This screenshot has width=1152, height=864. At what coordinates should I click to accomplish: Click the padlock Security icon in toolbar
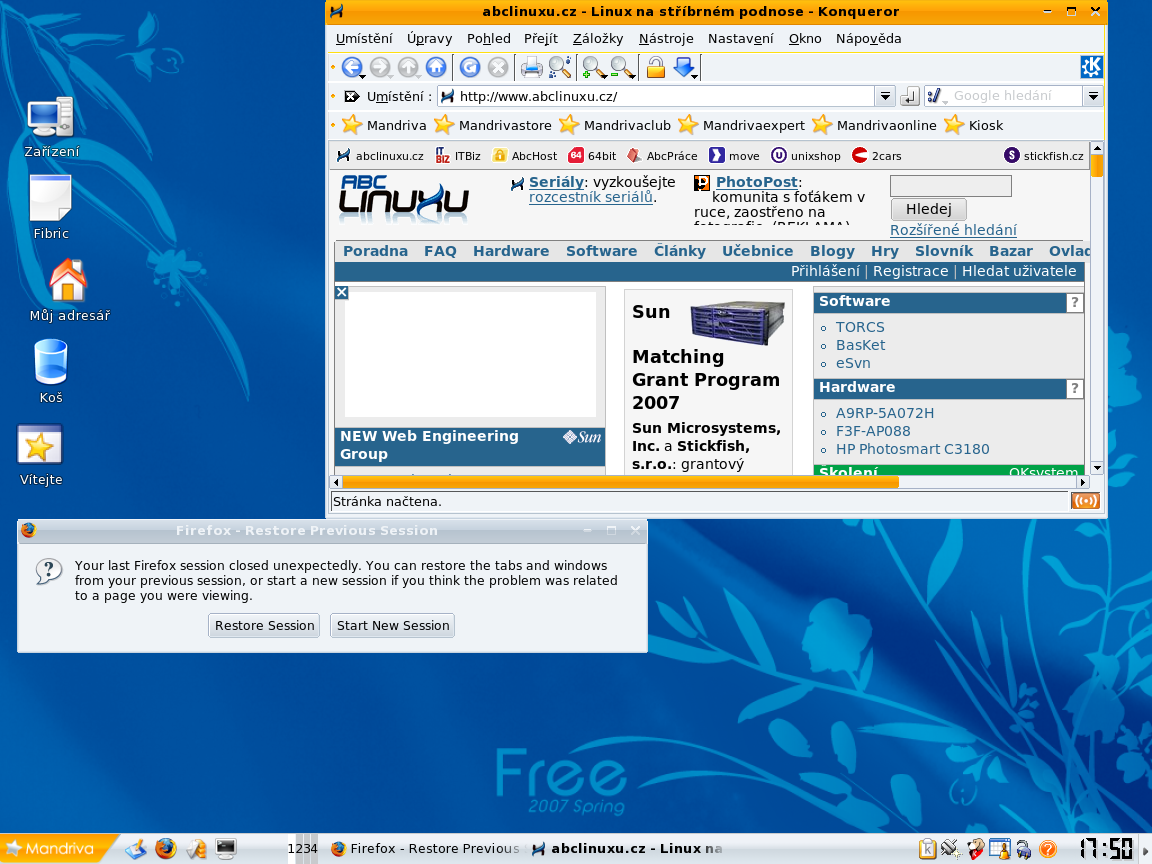[x=655, y=68]
